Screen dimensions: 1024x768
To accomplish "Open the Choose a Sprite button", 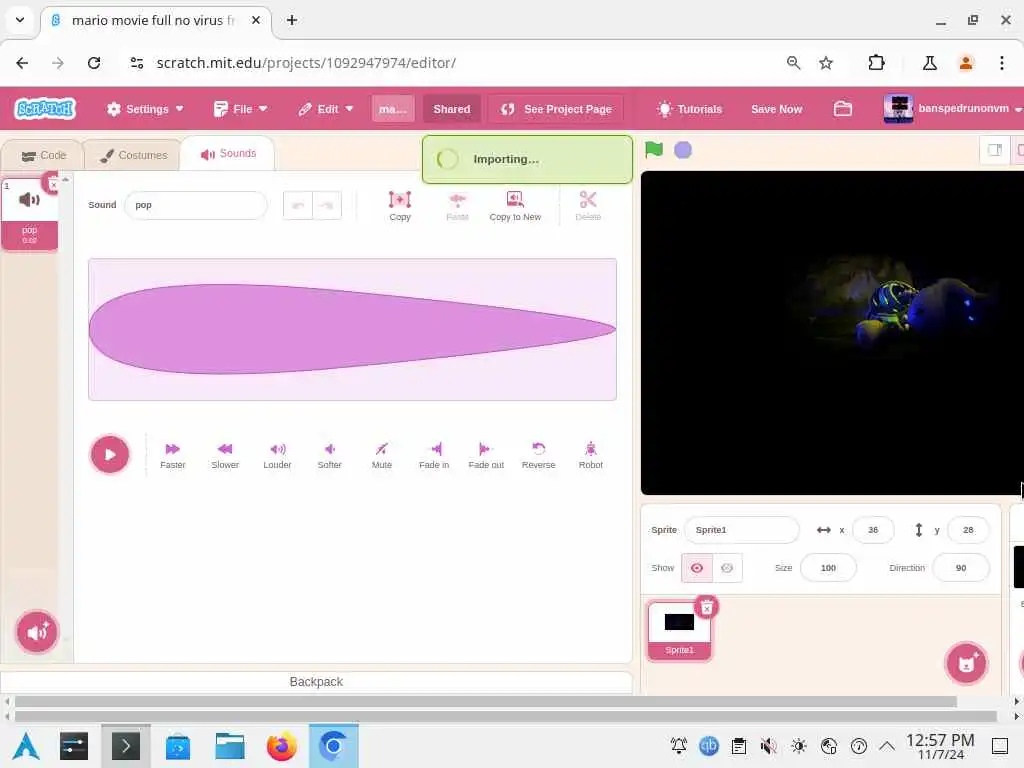I will click(966, 664).
